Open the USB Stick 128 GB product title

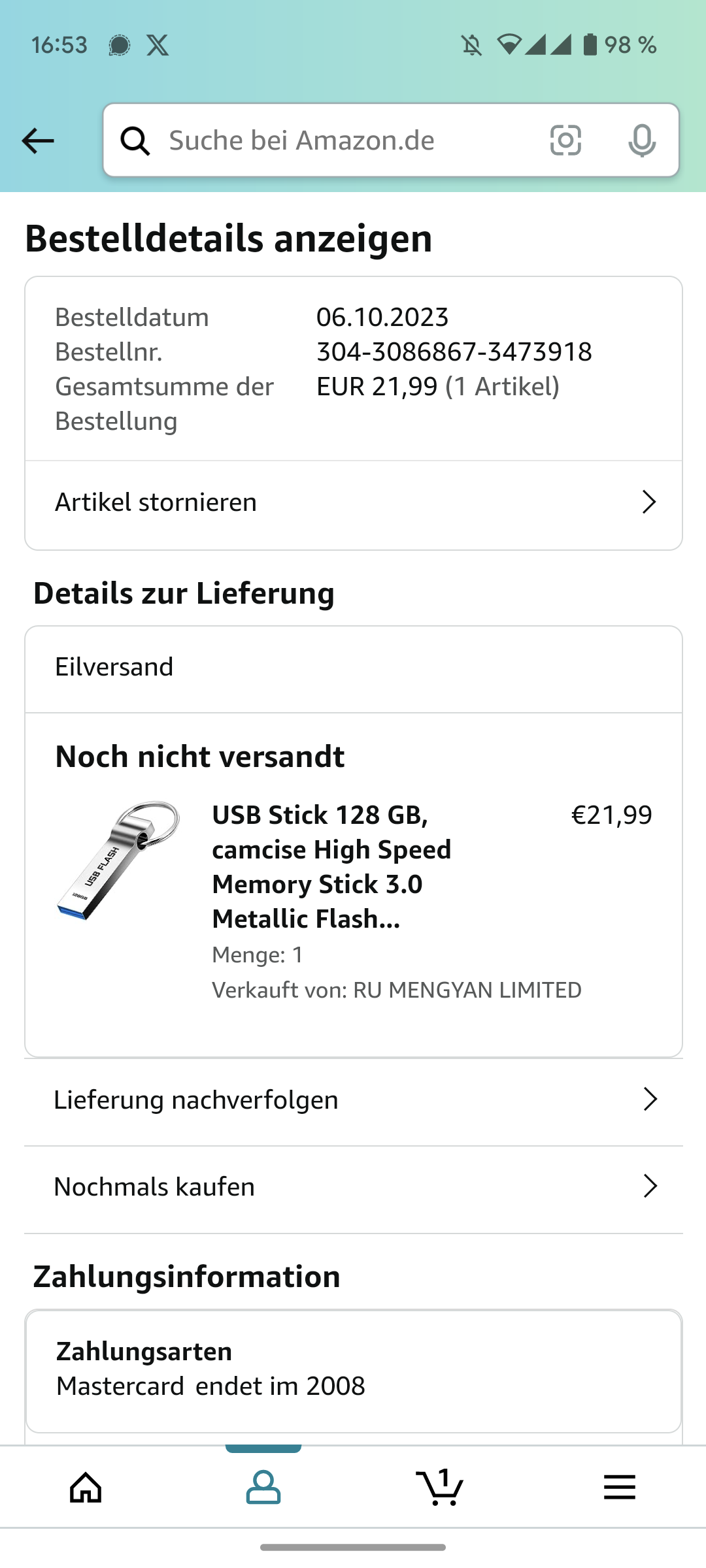(331, 866)
